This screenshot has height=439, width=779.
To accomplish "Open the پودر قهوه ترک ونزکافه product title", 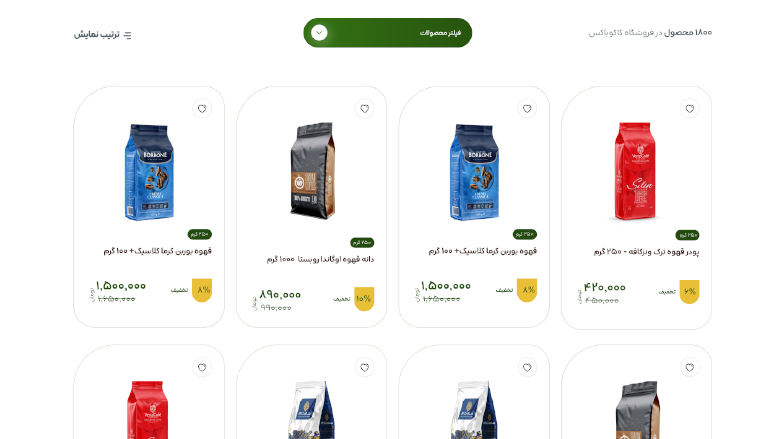I will 646,252.
